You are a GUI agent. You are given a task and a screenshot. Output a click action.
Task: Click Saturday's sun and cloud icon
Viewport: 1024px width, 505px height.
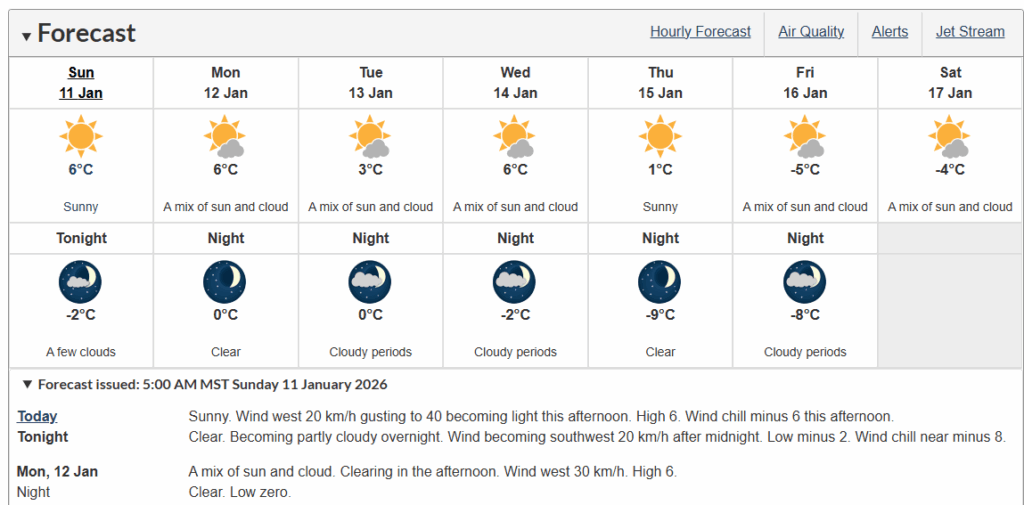tap(950, 136)
